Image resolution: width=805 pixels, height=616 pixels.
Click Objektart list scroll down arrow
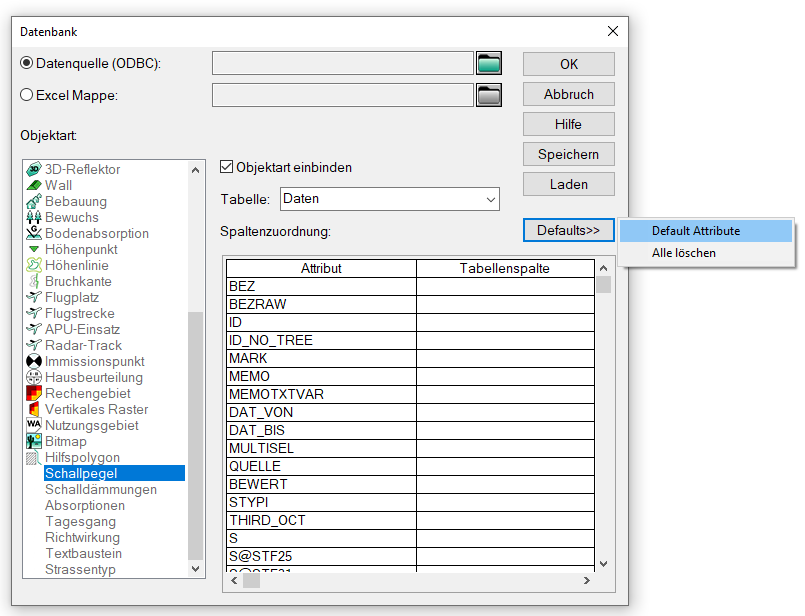point(195,568)
